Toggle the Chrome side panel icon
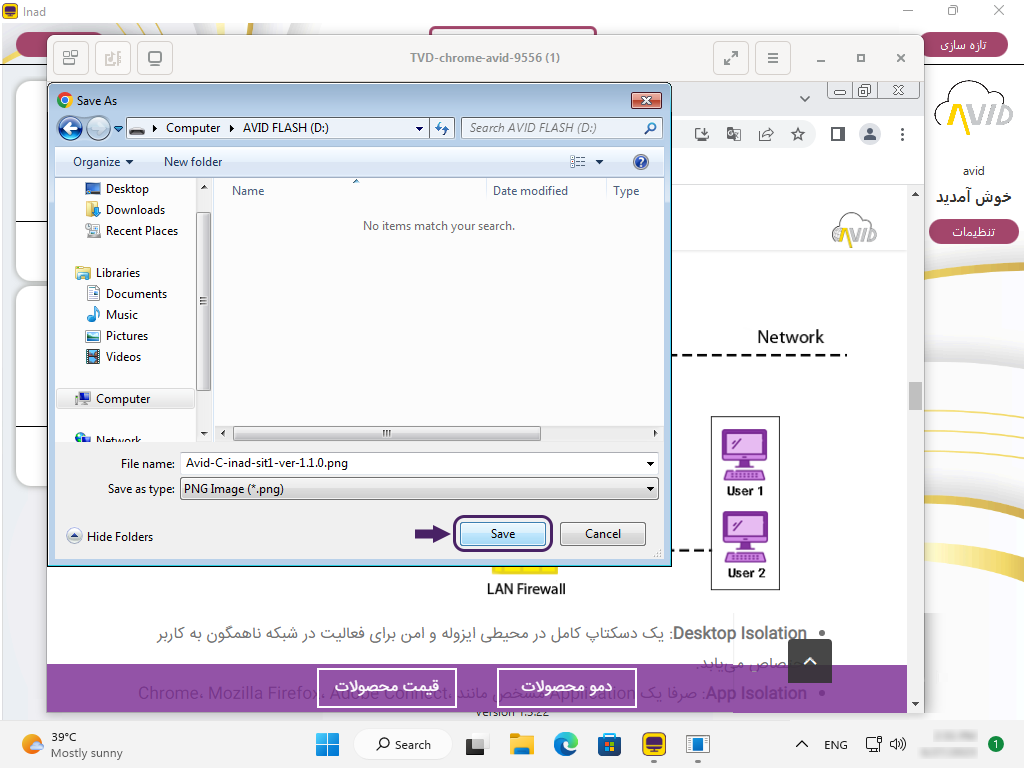 pyautogui.click(x=837, y=135)
